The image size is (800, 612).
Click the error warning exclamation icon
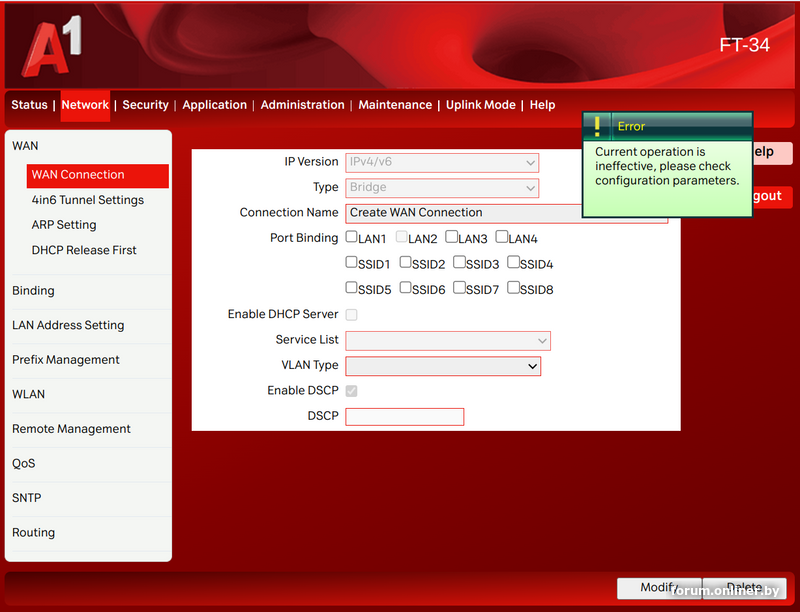597,126
